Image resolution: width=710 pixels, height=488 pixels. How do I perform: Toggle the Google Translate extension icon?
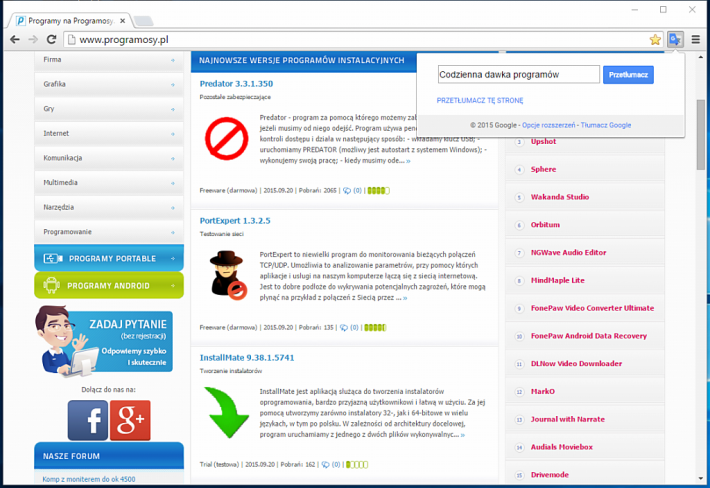(675, 40)
